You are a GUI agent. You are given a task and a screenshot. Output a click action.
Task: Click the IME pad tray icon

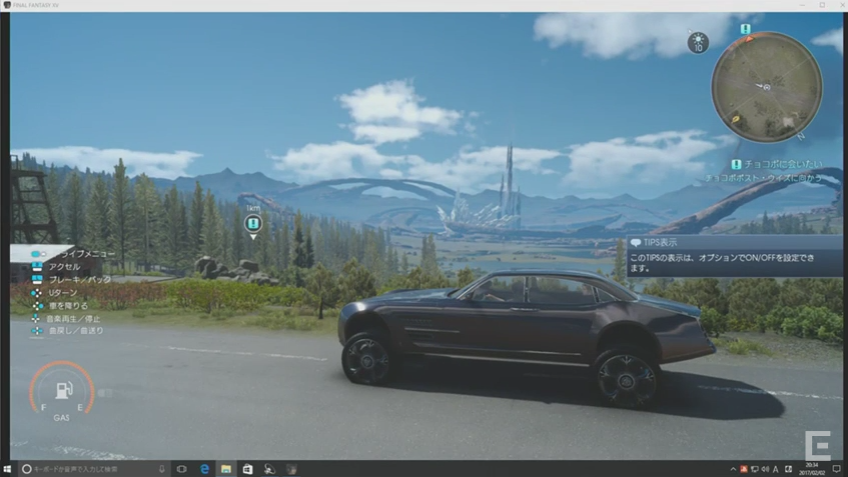pos(789,469)
